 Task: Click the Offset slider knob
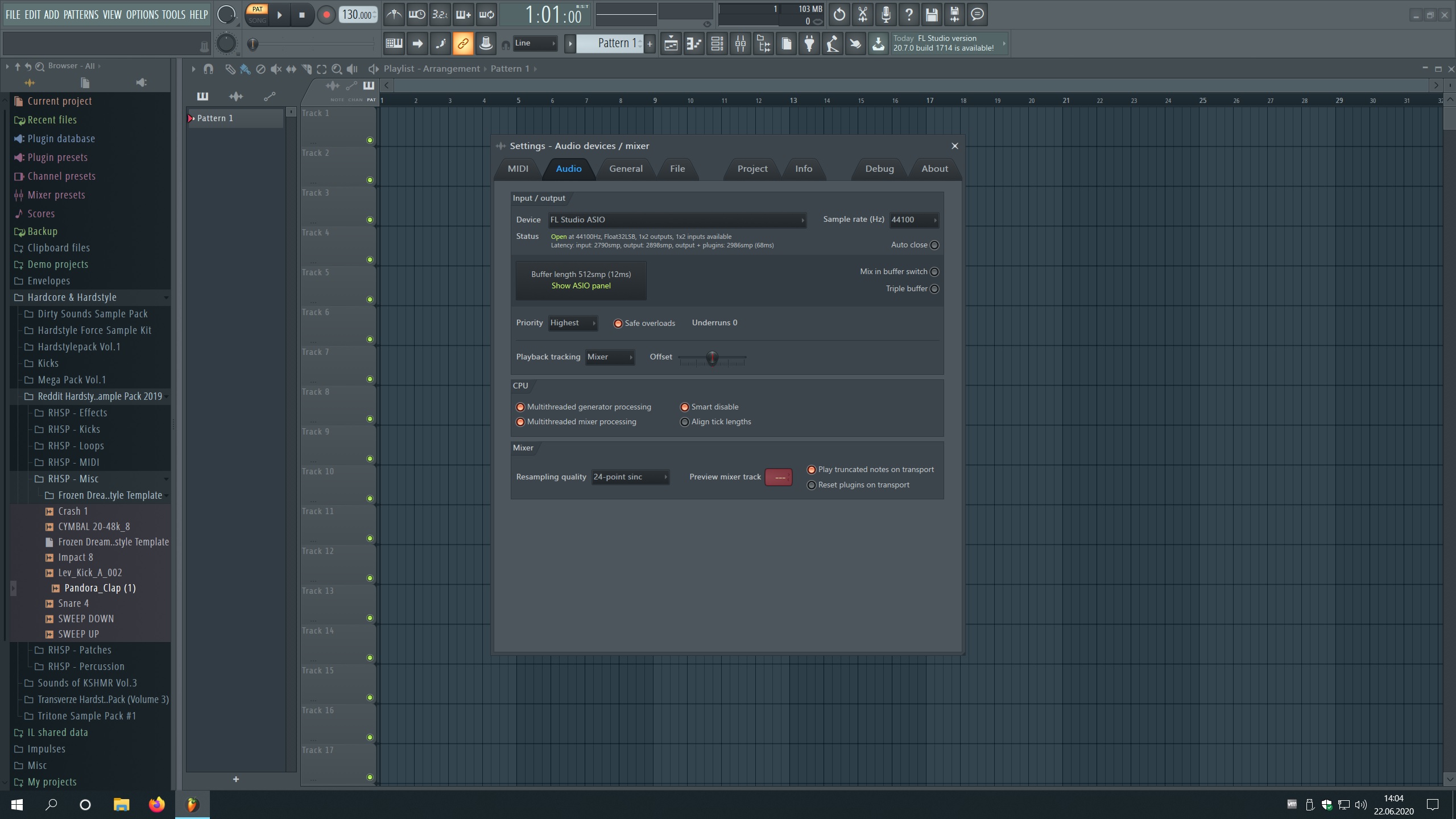712,358
